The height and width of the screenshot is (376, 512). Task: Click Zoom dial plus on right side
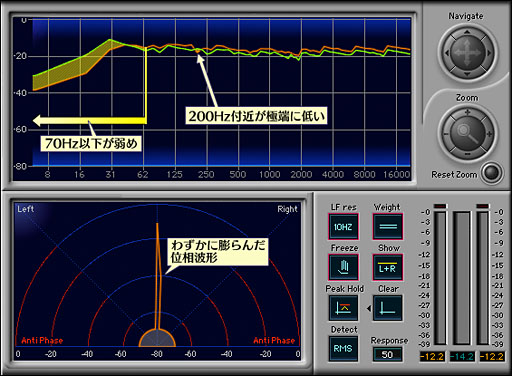(x=489, y=134)
